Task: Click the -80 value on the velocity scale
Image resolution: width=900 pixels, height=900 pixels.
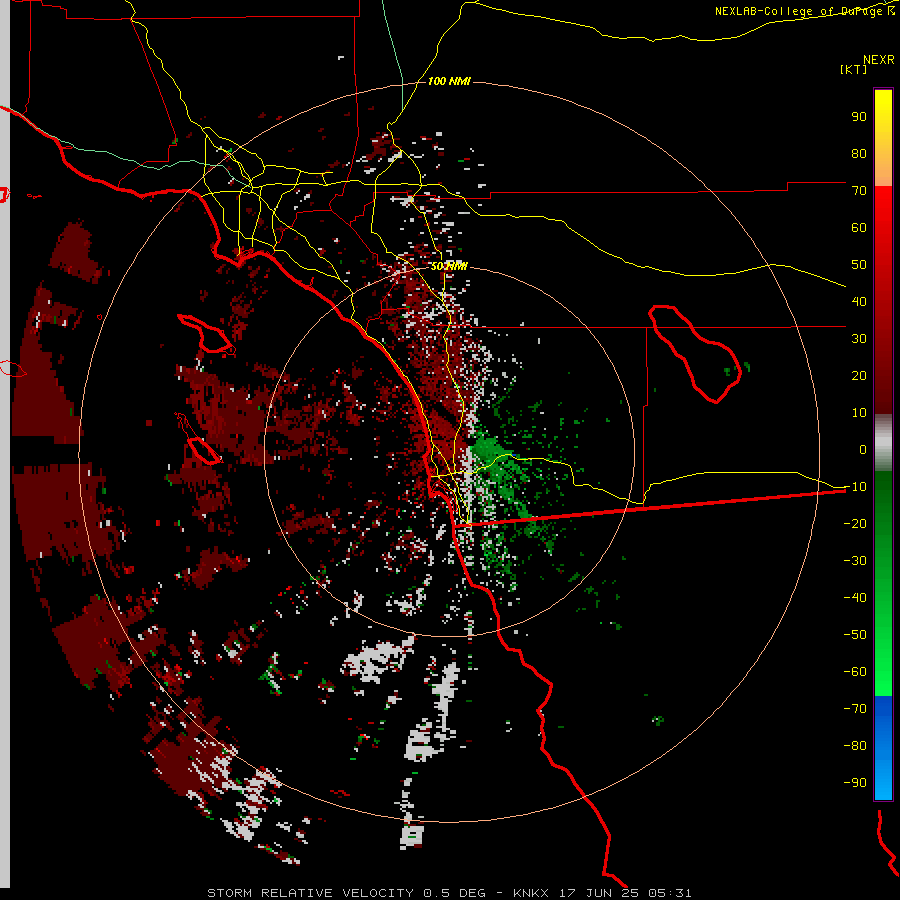Action: click(x=855, y=746)
